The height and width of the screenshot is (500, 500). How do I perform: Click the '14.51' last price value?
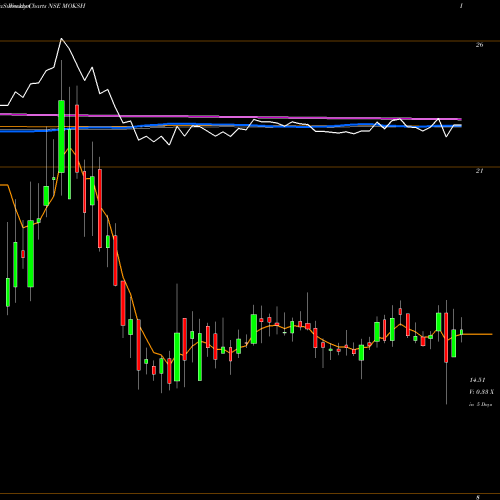pyautogui.click(x=477, y=380)
